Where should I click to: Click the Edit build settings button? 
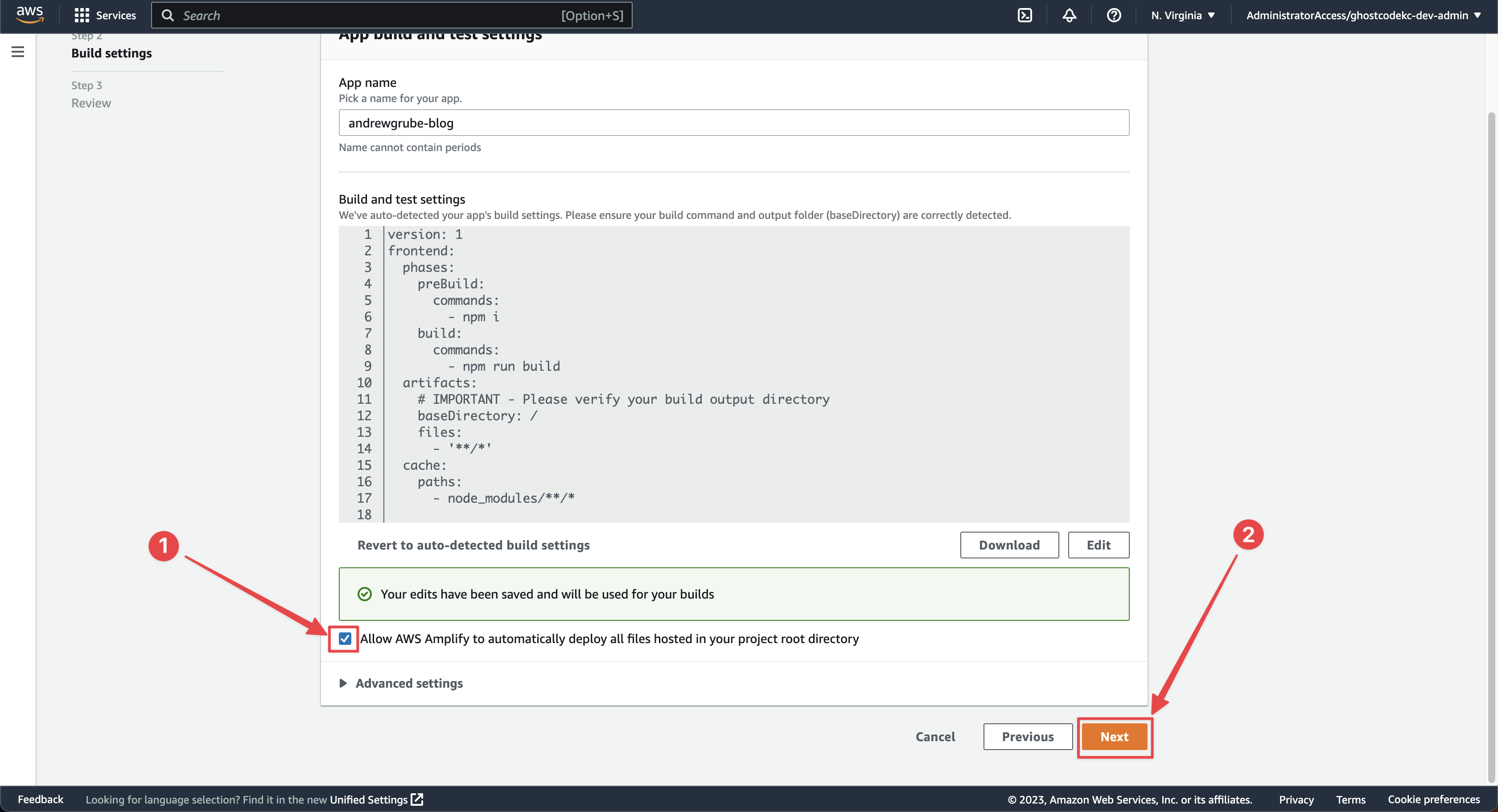pos(1098,545)
